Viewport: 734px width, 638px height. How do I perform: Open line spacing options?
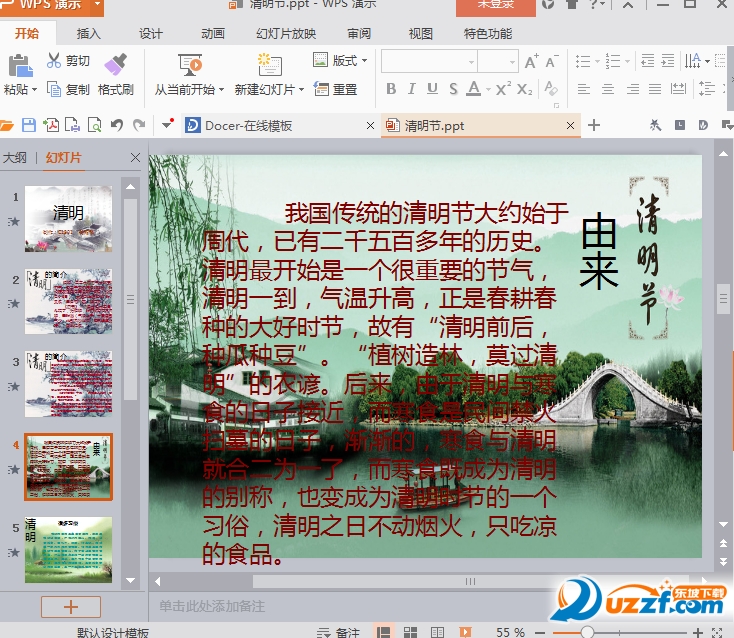tap(706, 88)
